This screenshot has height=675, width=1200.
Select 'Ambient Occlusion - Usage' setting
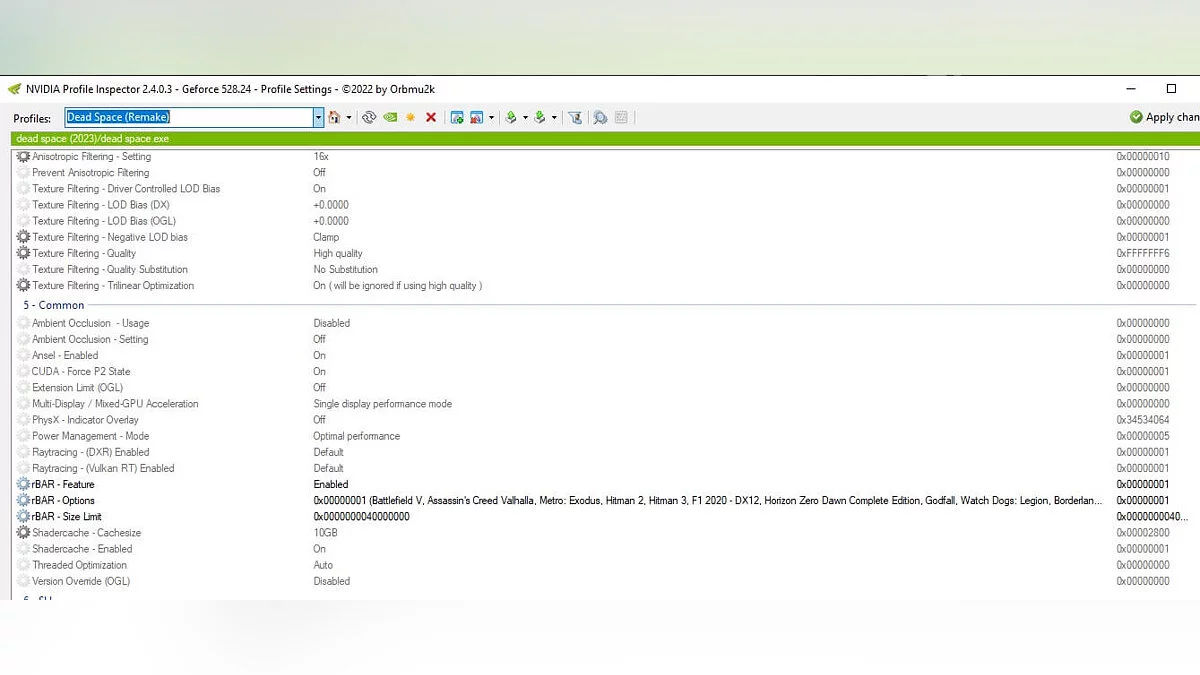[91, 323]
